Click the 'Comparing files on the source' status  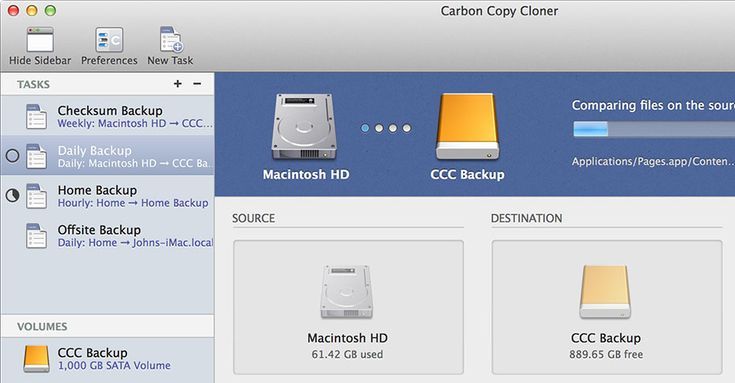[653, 105]
